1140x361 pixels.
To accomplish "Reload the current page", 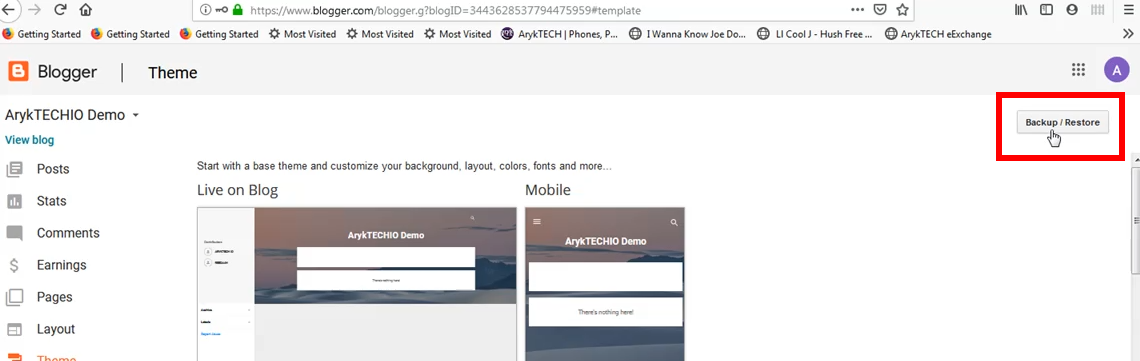I will 60,10.
